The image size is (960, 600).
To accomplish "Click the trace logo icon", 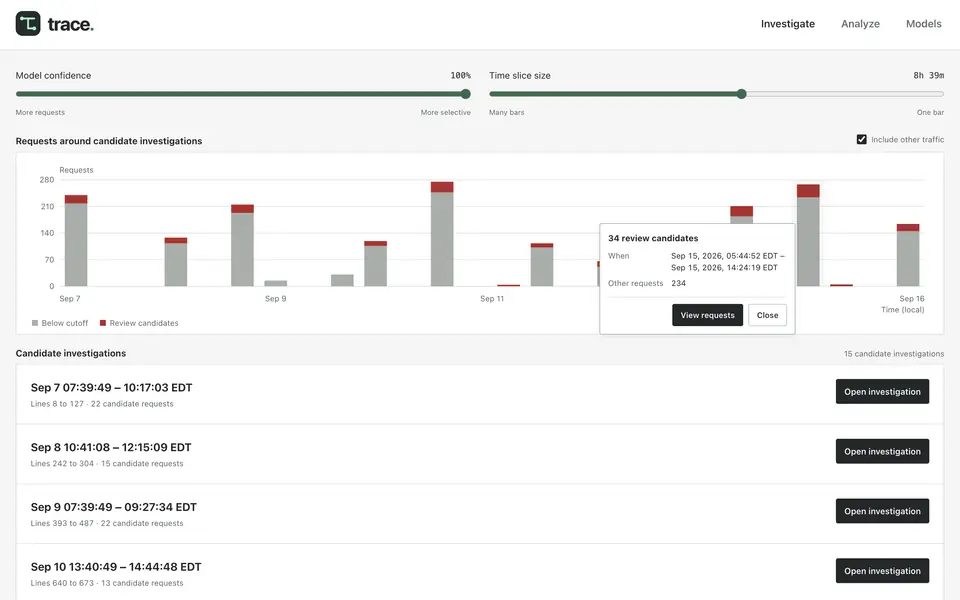I will coord(28,24).
